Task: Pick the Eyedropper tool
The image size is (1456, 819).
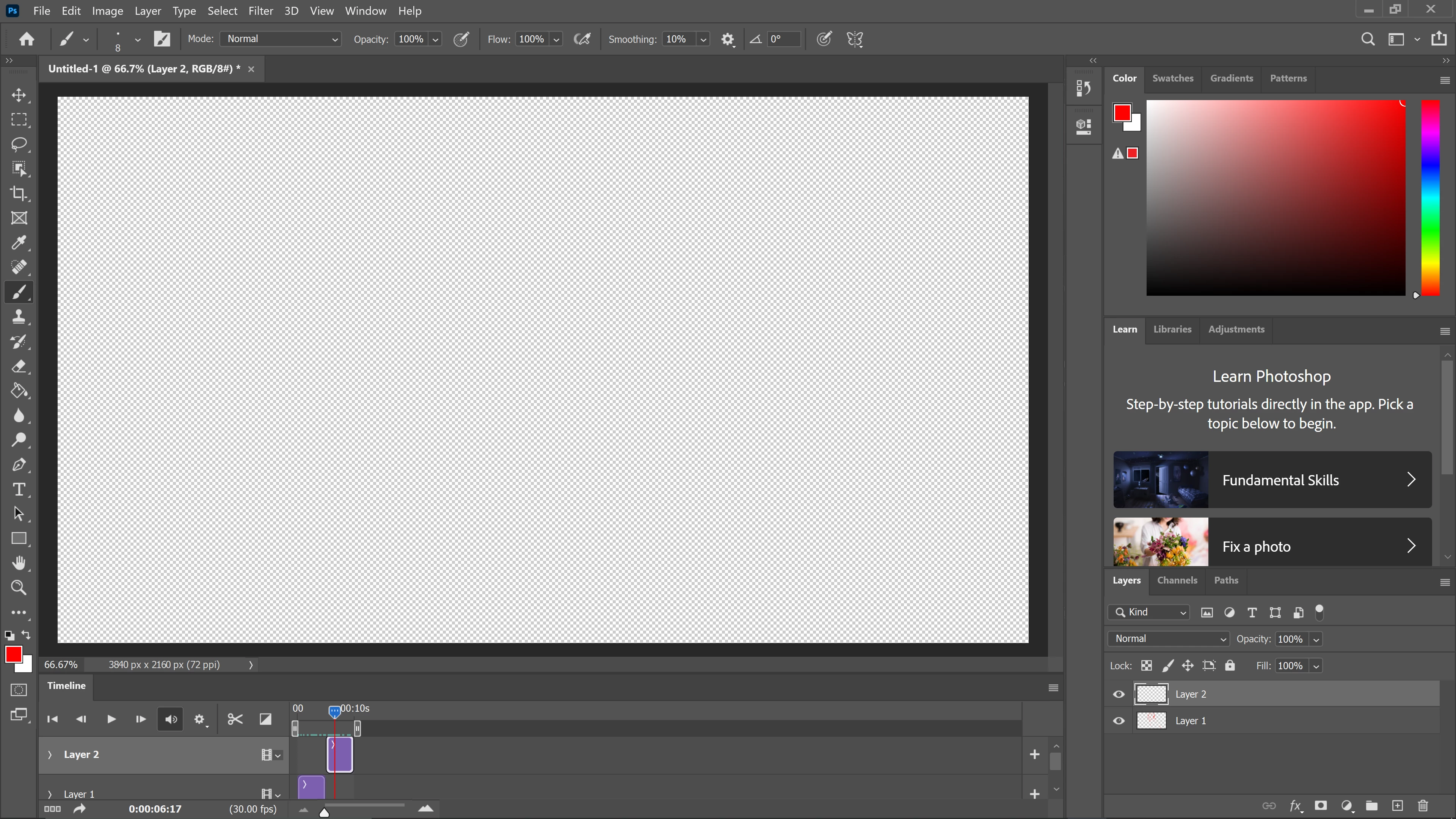Action: pos(19,243)
